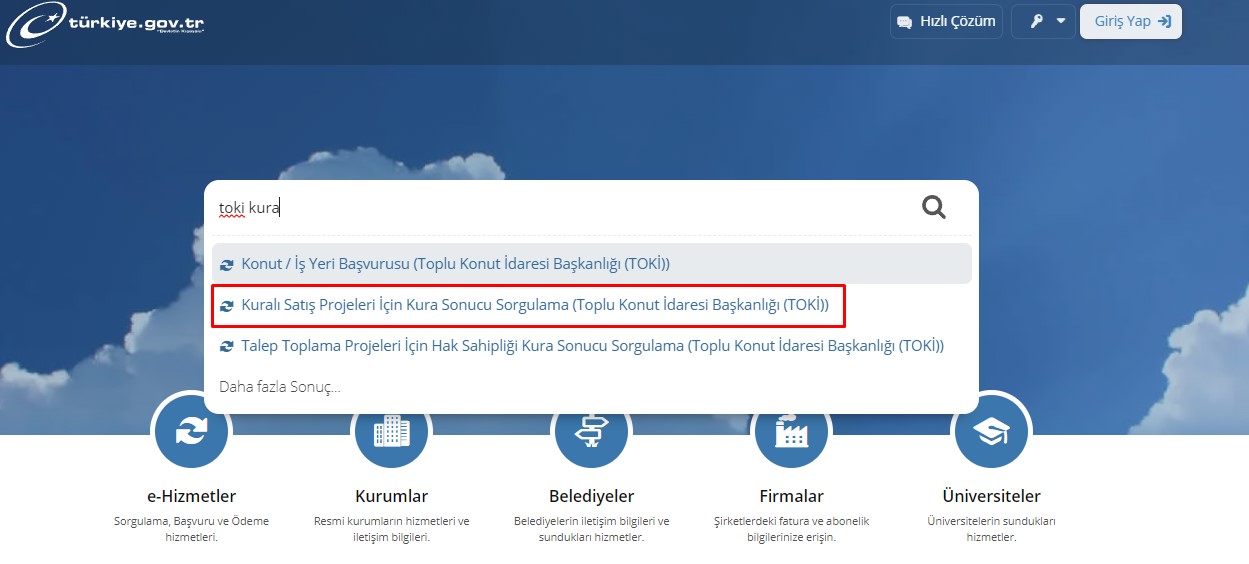Screen dimensions: 1249x564
Task: Click 'Belediyelerin iletişim bilgileri' description text
Action: tap(591, 529)
